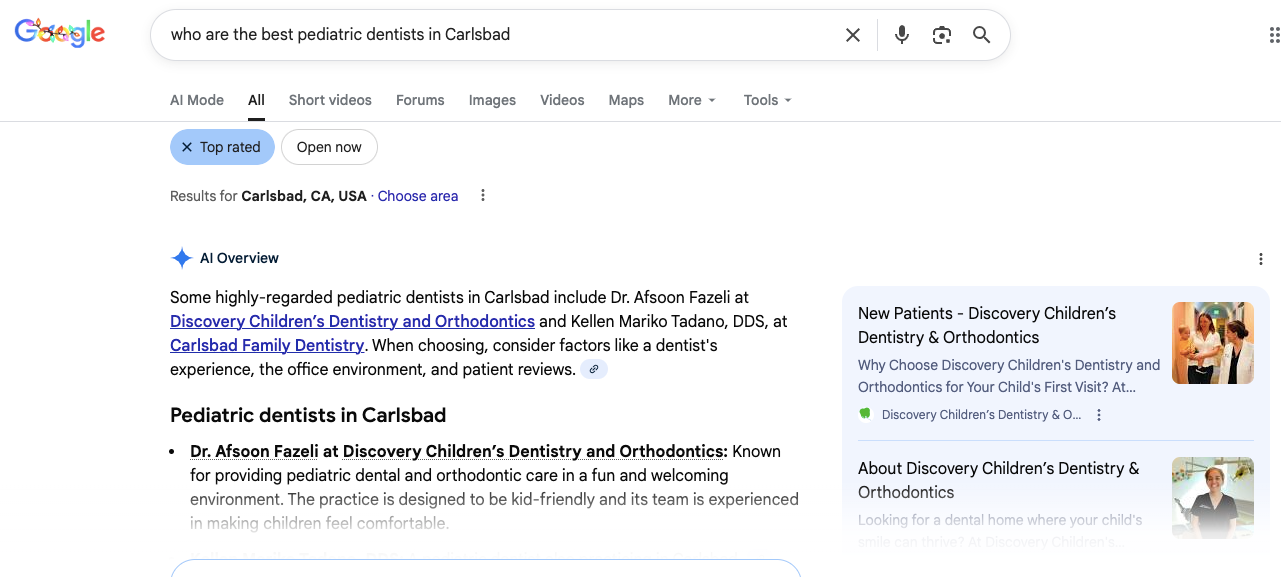This screenshot has width=1281, height=577.
Task: Select the Maps search tab
Action: (x=626, y=100)
